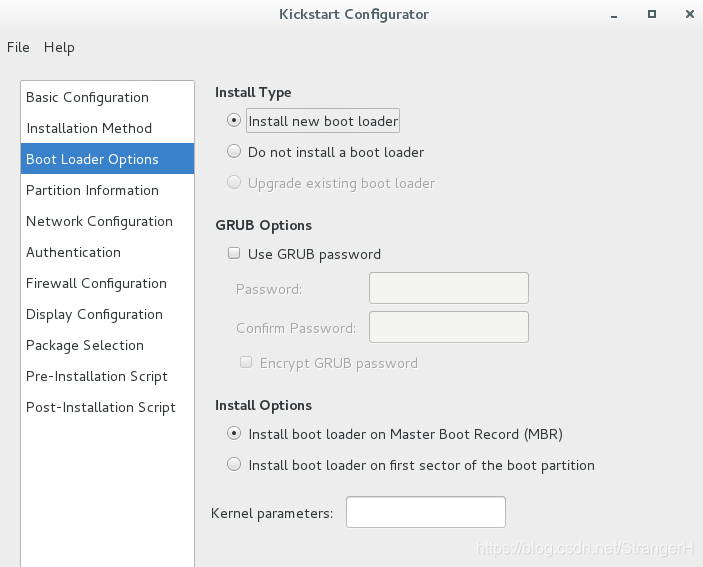The height and width of the screenshot is (567, 703).
Task: Switch to Network Configuration section
Action: coord(107,221)
